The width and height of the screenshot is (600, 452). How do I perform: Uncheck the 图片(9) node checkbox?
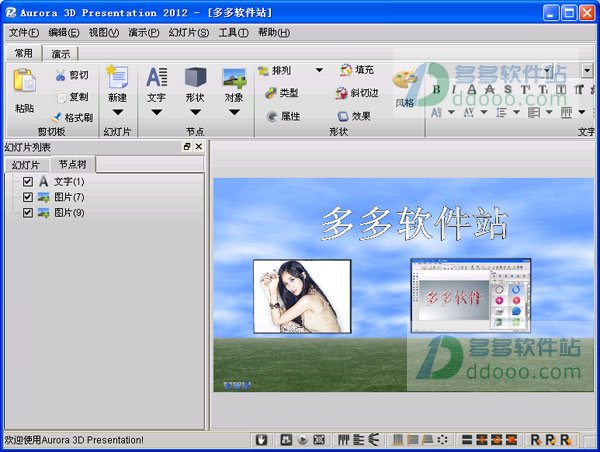pyautogui.click(x=28, y=212)
